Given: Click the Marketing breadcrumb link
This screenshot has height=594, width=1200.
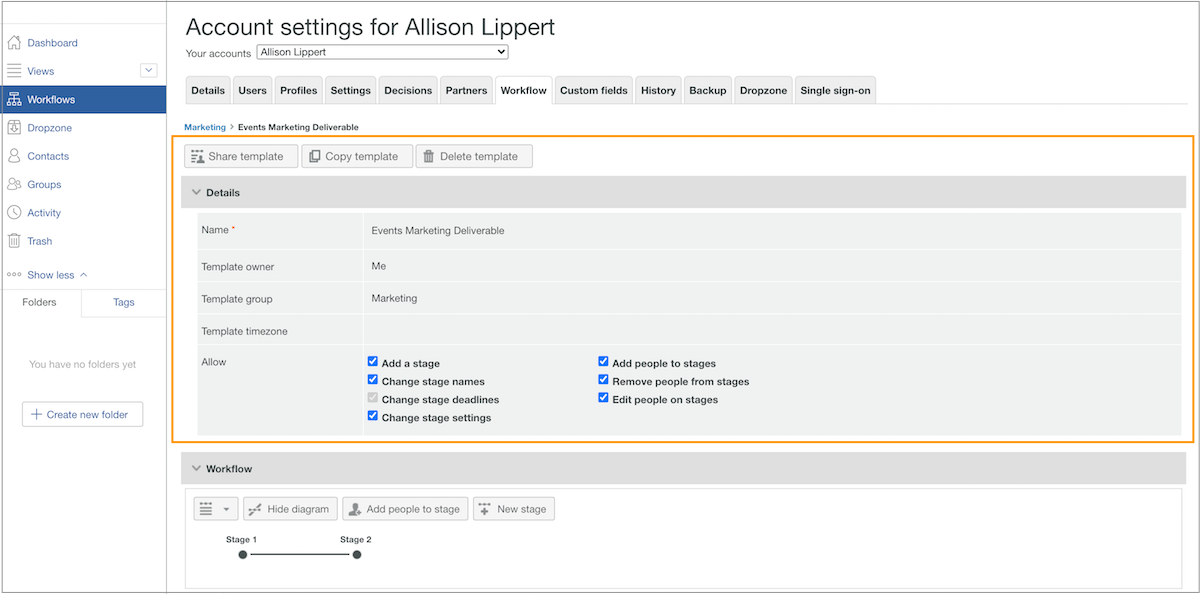Looking at the screenshot, I should tap(204, 127).
